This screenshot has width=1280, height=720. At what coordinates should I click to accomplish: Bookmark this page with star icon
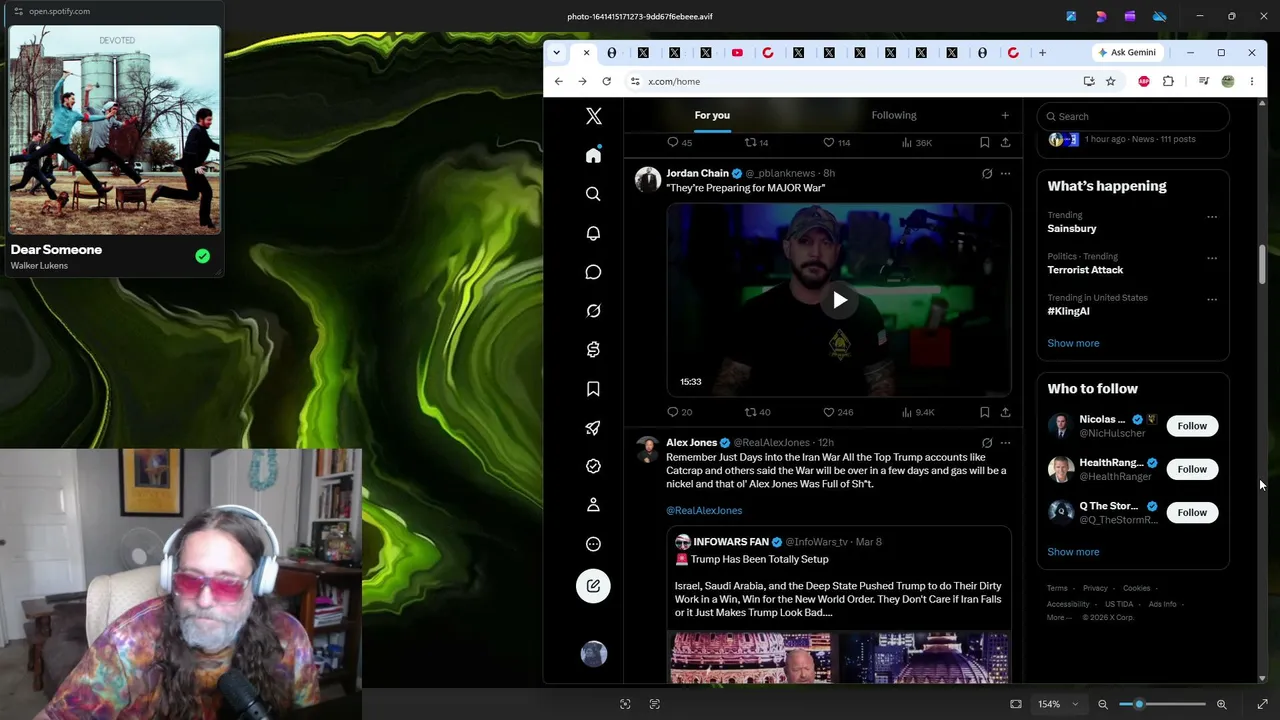pos(1110,81)
